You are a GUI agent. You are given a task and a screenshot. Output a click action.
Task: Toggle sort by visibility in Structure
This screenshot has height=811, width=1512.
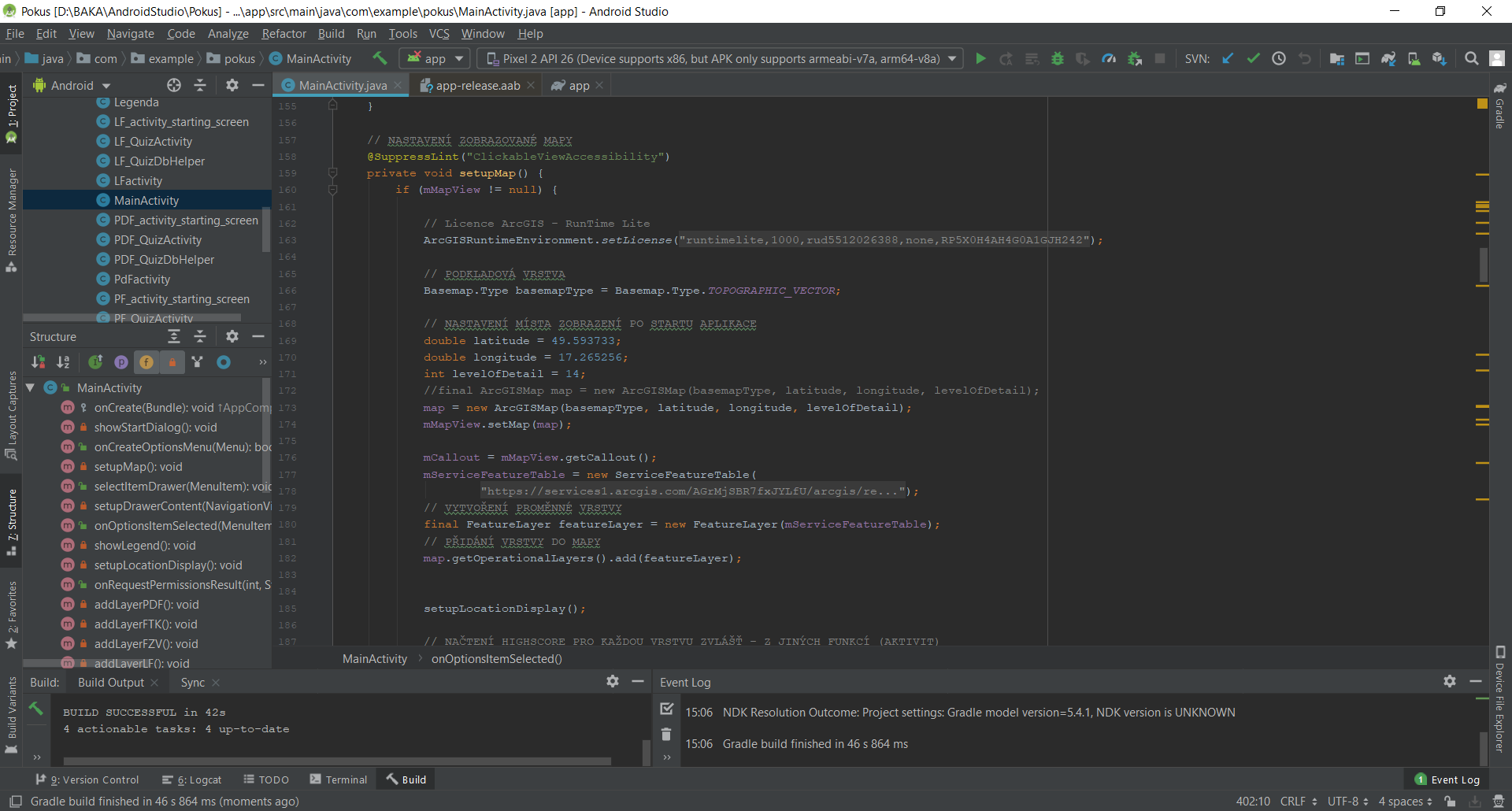point(38,362)
